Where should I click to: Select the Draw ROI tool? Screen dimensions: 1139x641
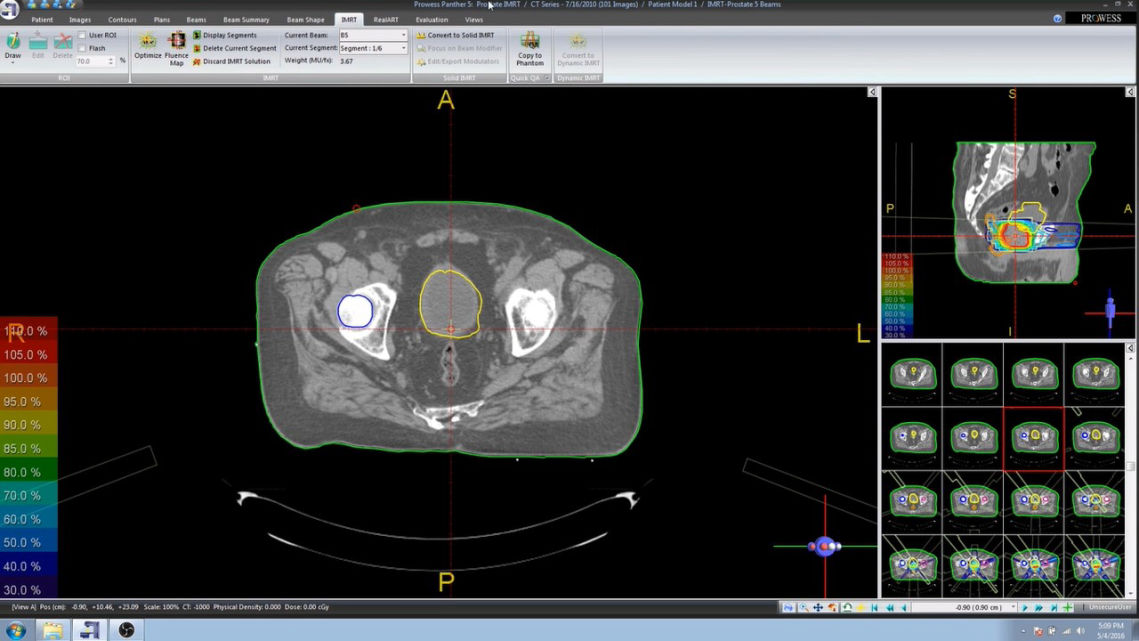(x=13, y=45)
